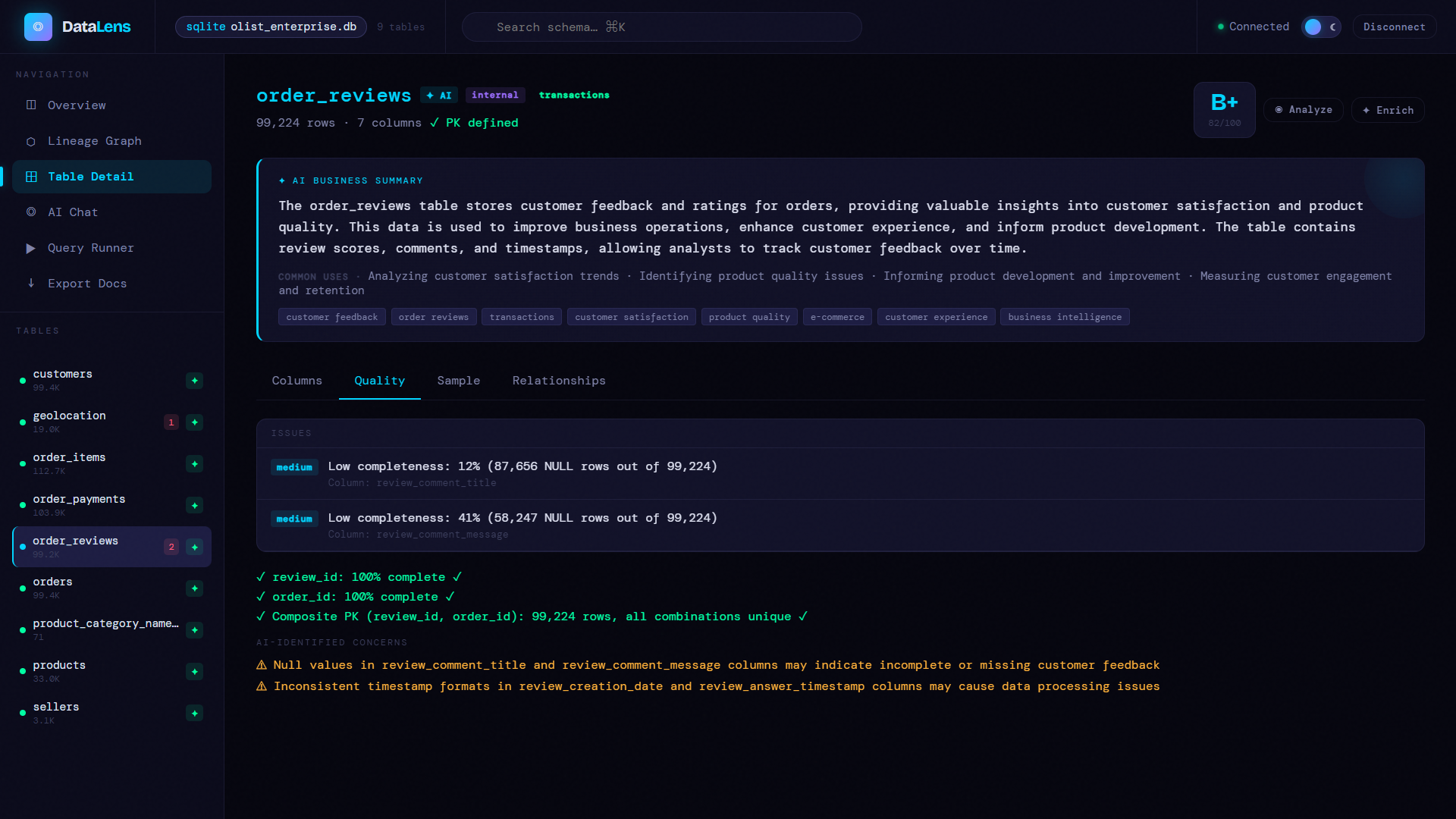Click the Export Docs download arrow icon
The image size is (1456, 819).
pyautogui.click(x=31, y=283)
